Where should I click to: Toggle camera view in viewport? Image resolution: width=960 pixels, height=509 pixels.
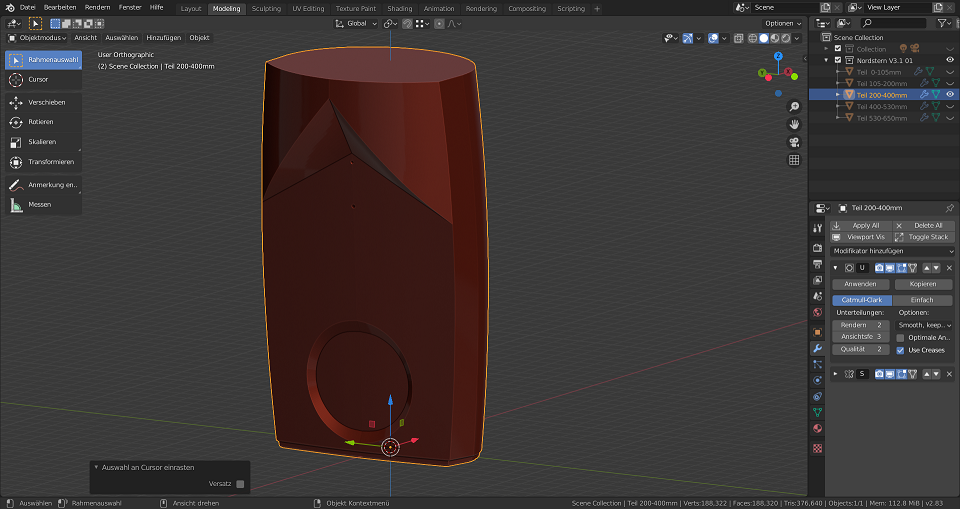[x=794, y=142]
